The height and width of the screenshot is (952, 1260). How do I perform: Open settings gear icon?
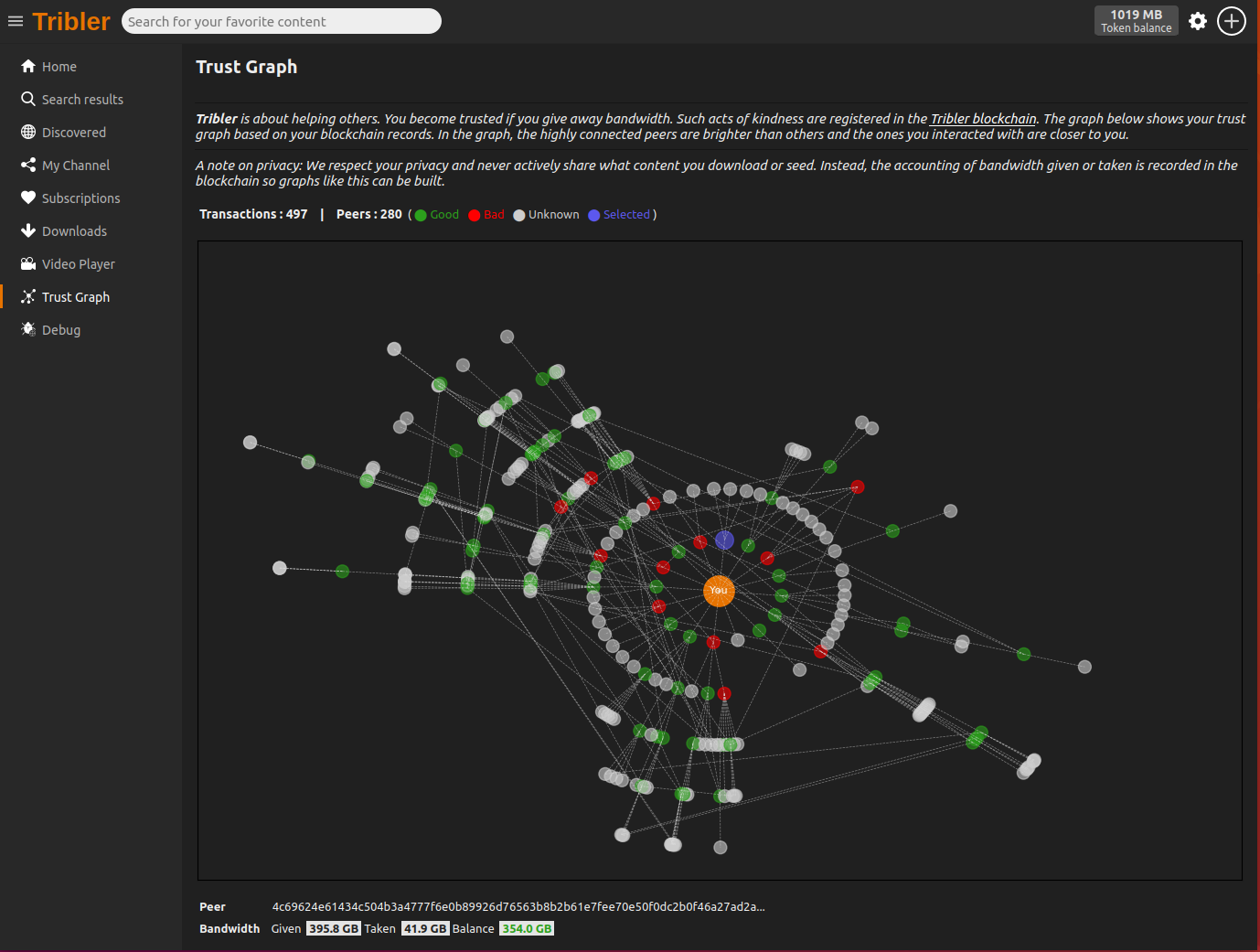point(1198,21)
